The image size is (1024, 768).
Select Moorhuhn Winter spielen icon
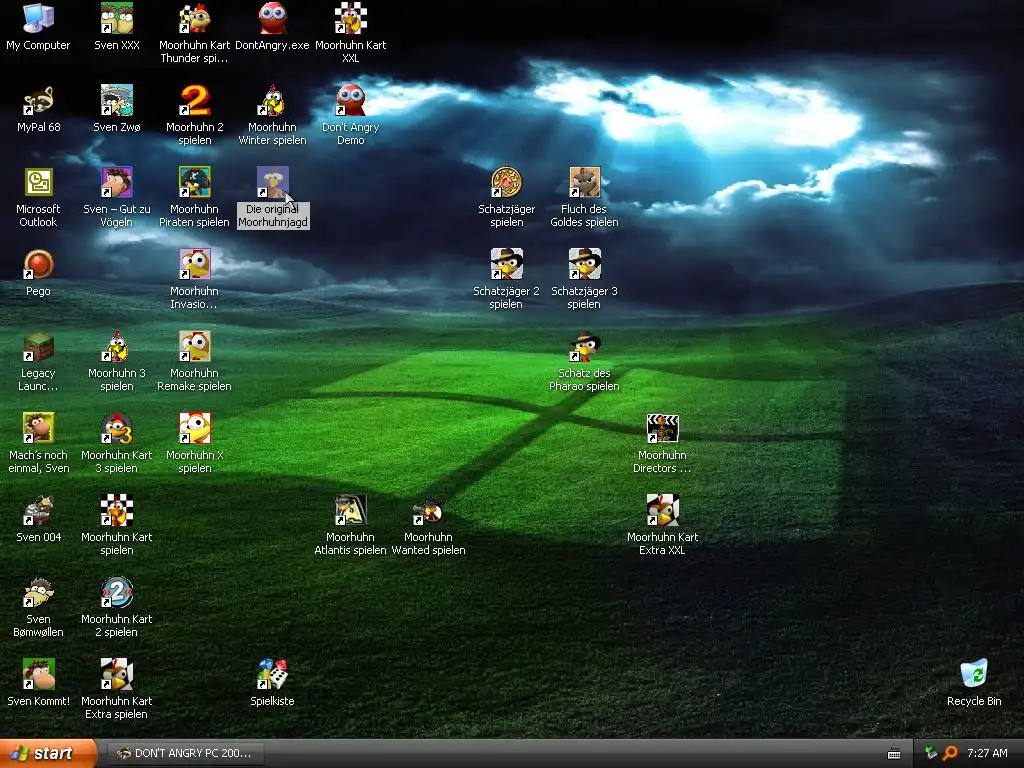tap(272, 101)
